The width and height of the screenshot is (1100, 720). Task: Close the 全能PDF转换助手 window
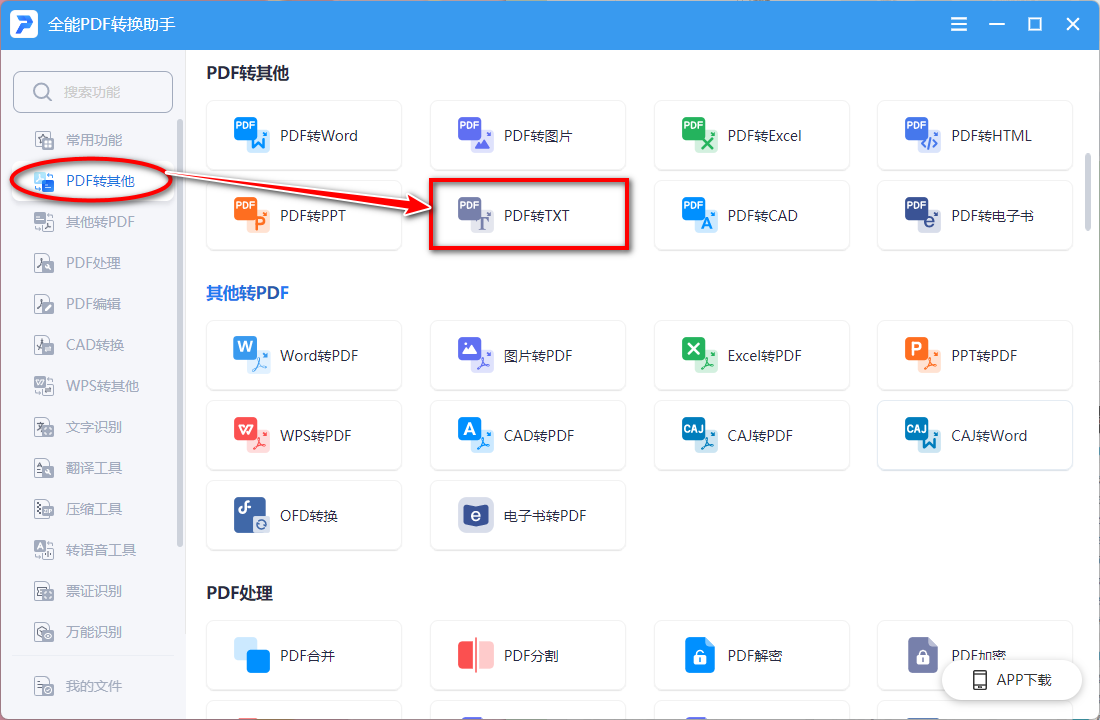coord(1073,25)
